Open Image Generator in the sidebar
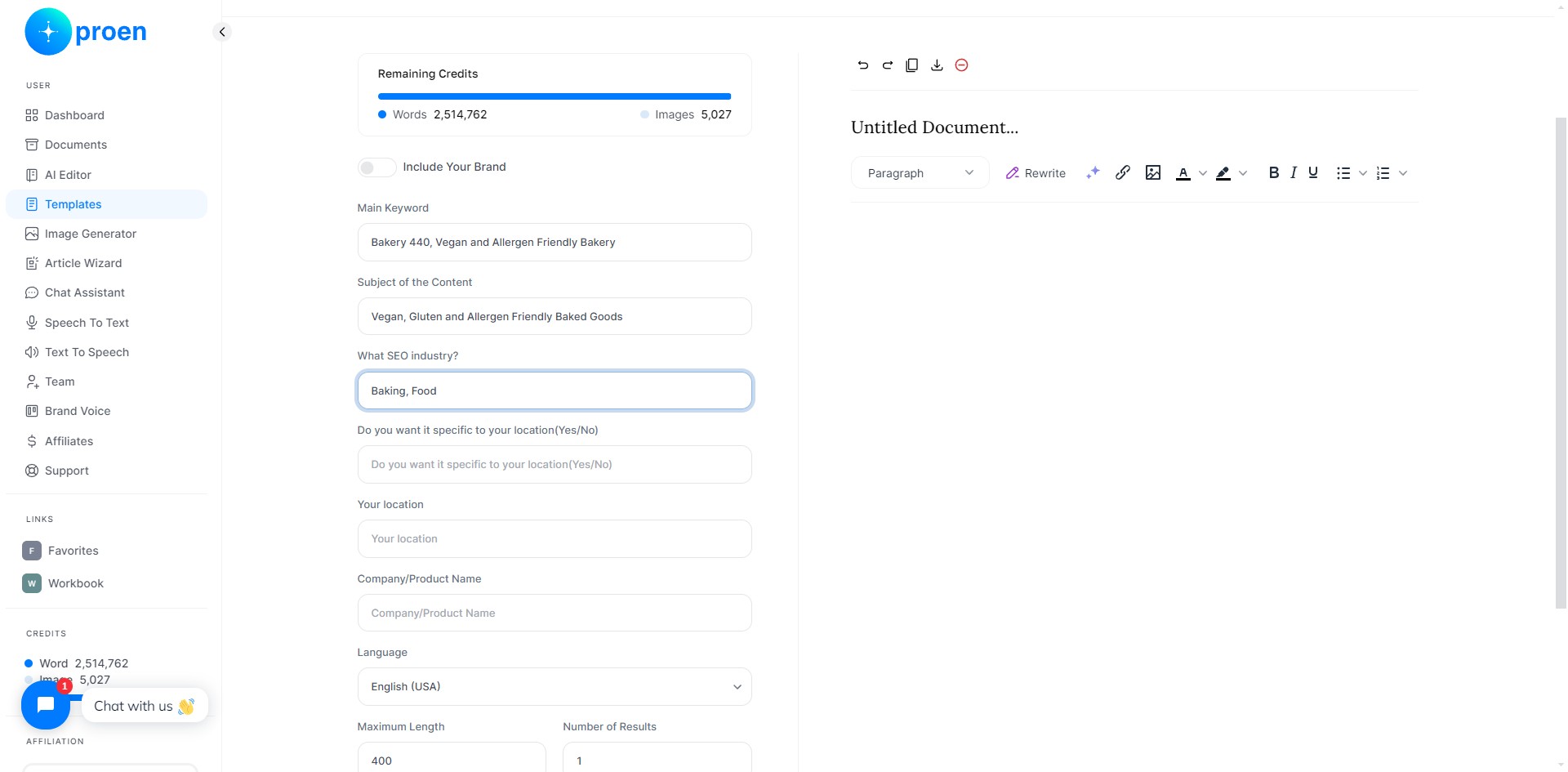1568x772 pixels. pyautogui.click(x=107, y=234)
